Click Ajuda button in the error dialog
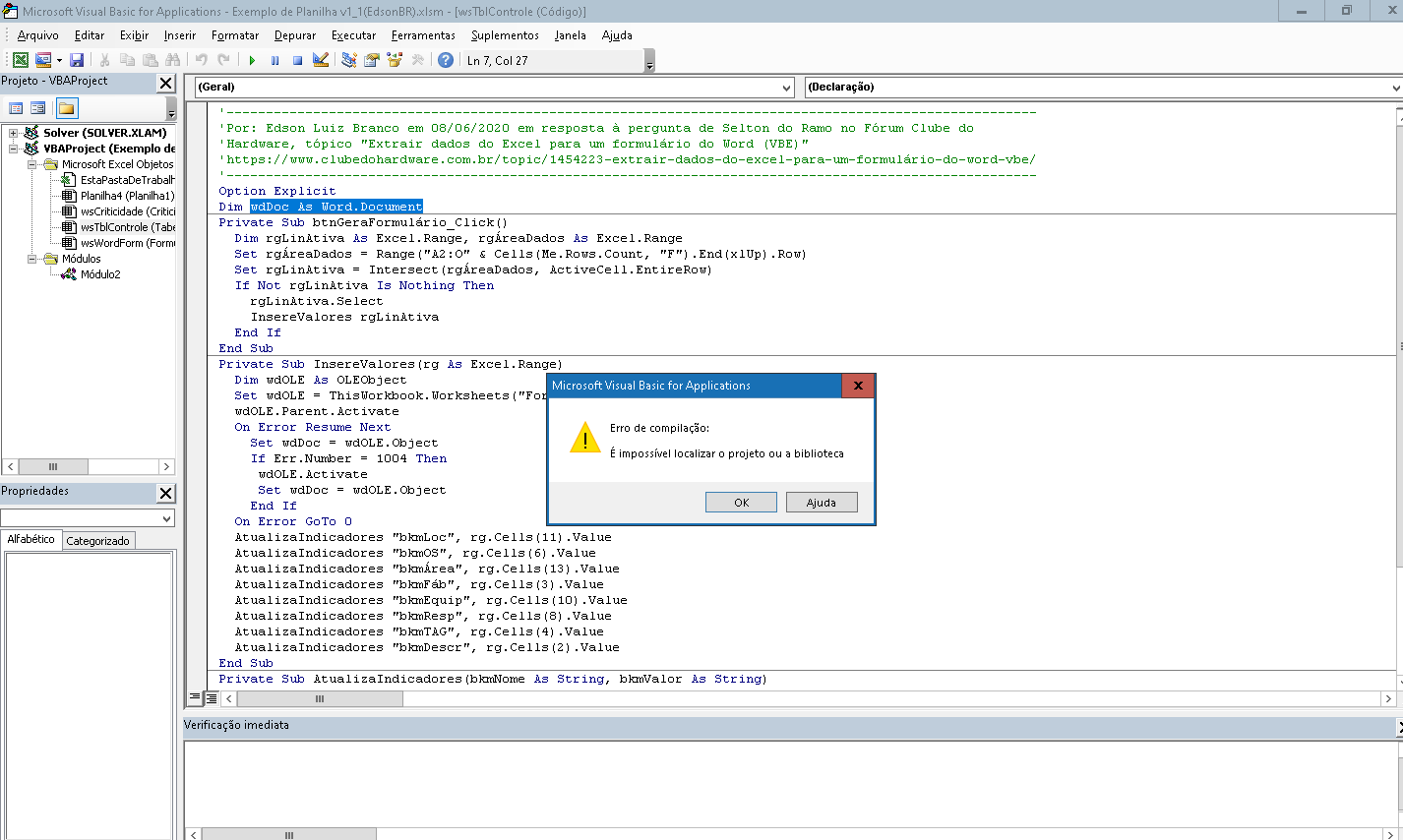 (x=822, y=503)
